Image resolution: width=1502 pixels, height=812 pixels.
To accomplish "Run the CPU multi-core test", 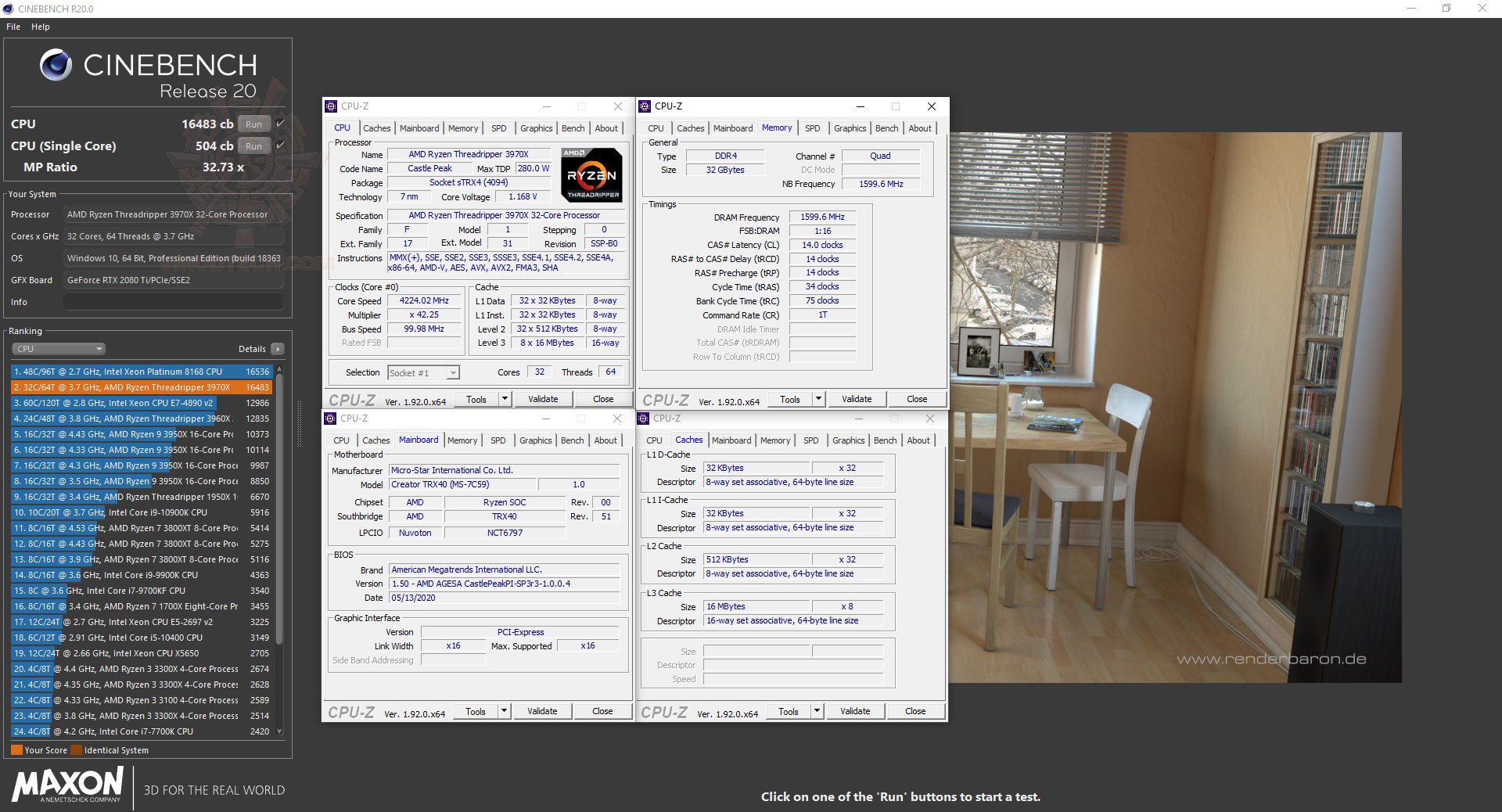I will pos(253,124).
